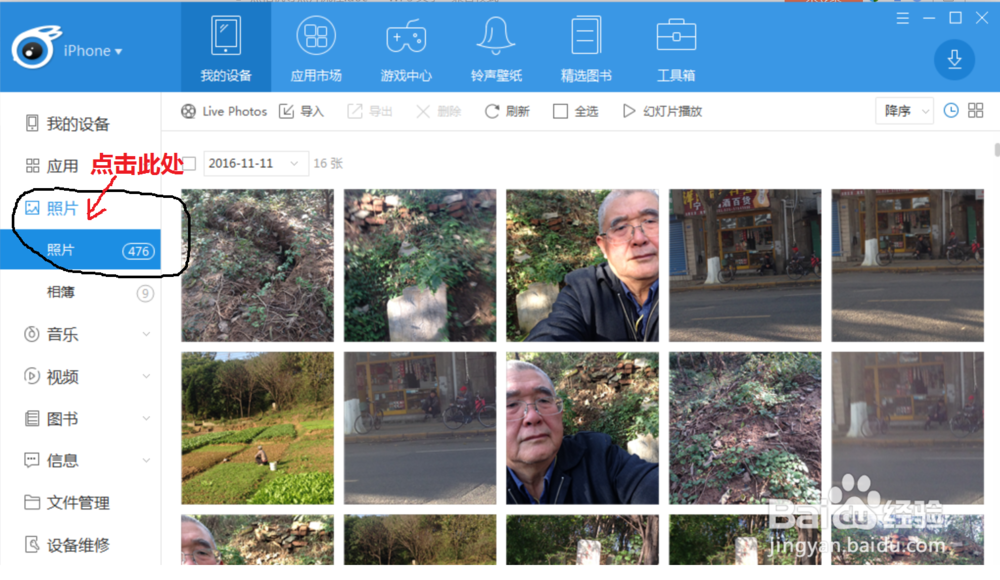The width and height of the screenshot is (1000, 580).
Task: Expand the 图书 section chevron
Action: (146, 418)
